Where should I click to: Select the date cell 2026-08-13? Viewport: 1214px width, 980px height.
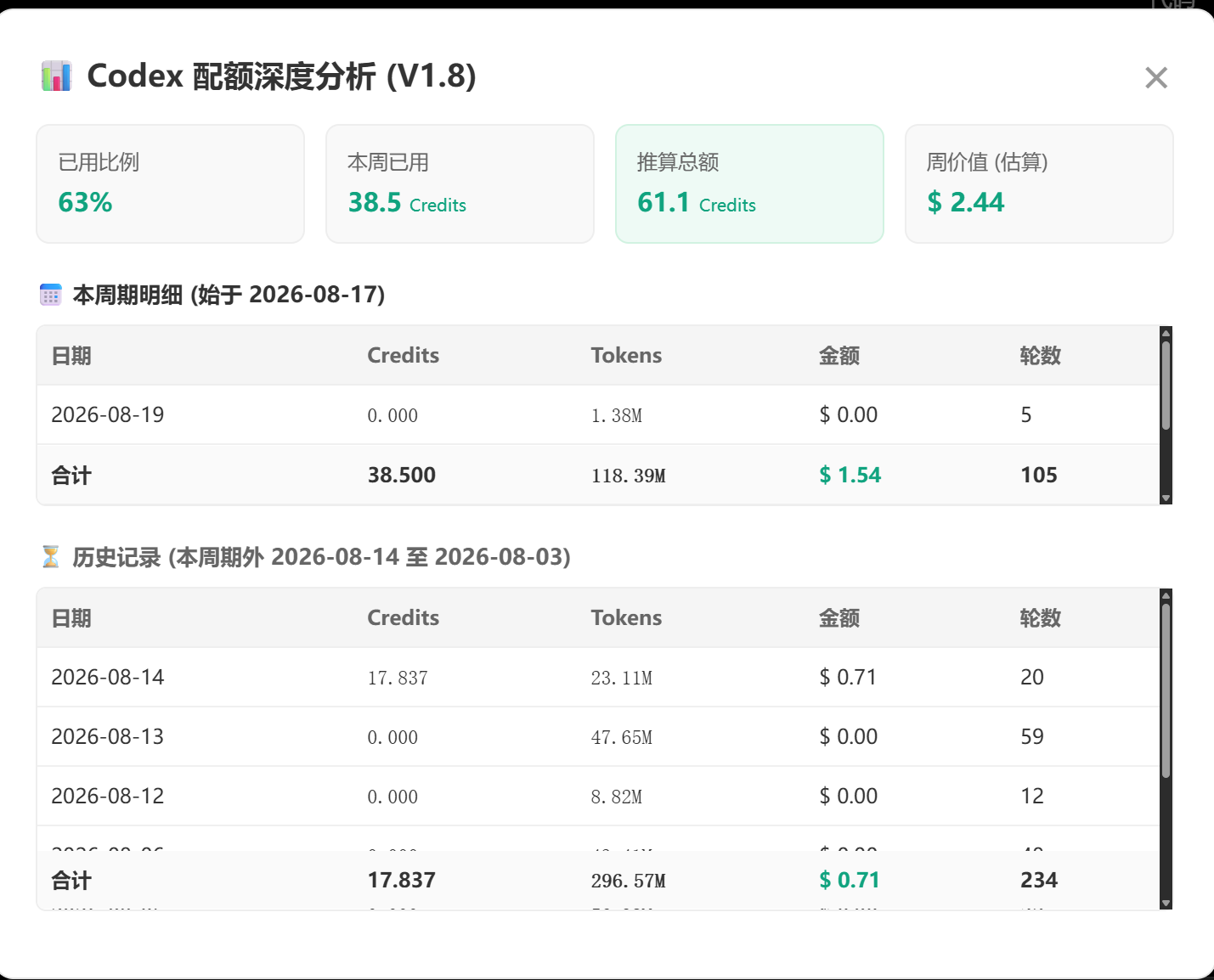point(108,736)
